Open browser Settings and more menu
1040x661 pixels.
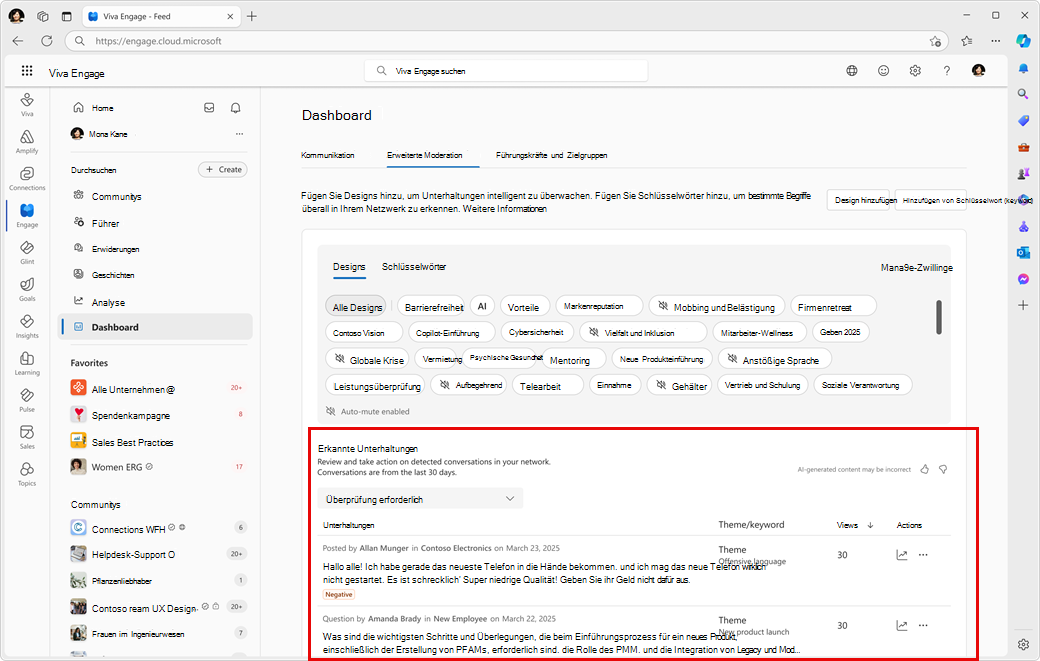[996, 41]
